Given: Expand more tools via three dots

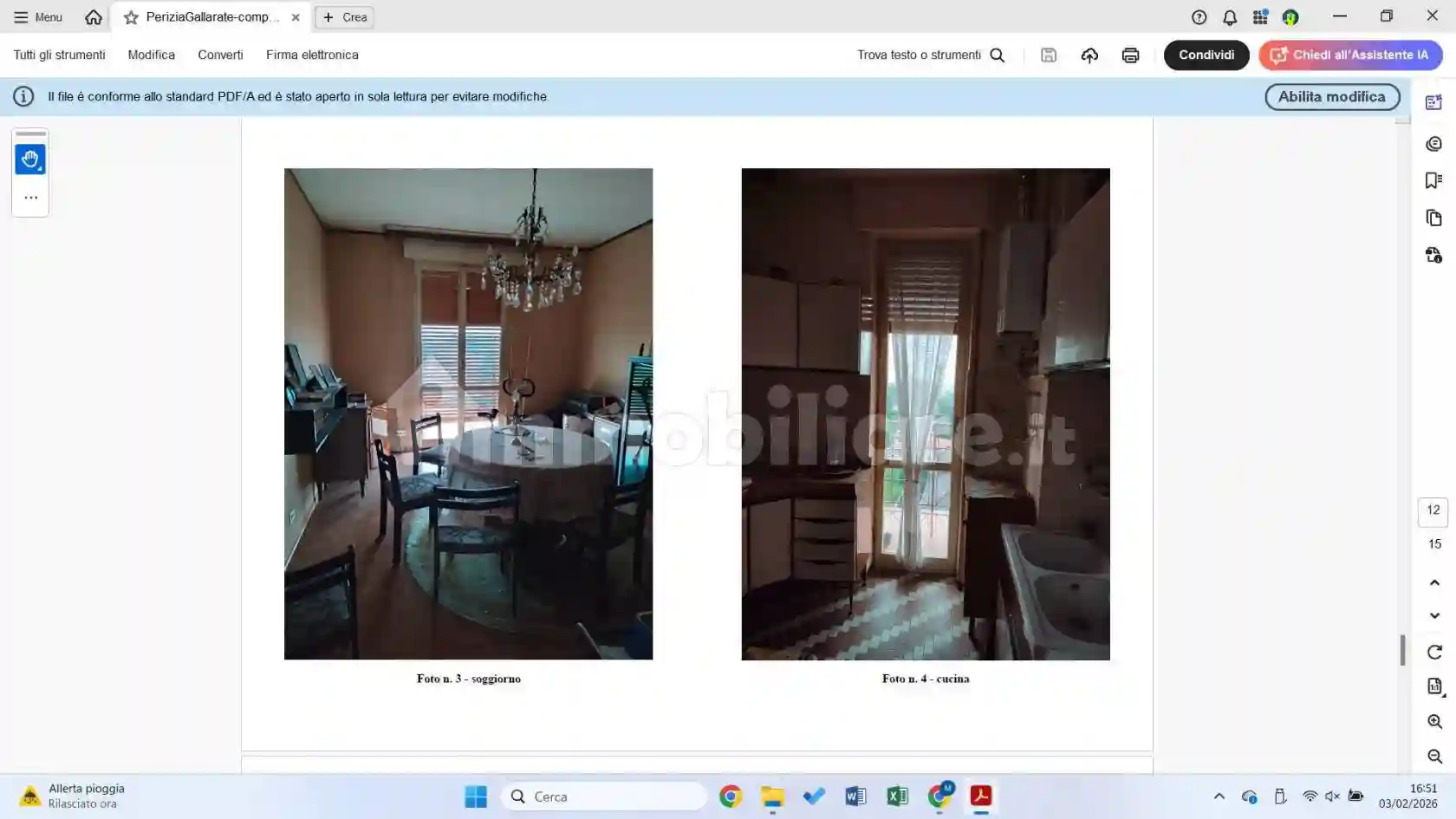Looking at the screenshot, I should point(30,198).
